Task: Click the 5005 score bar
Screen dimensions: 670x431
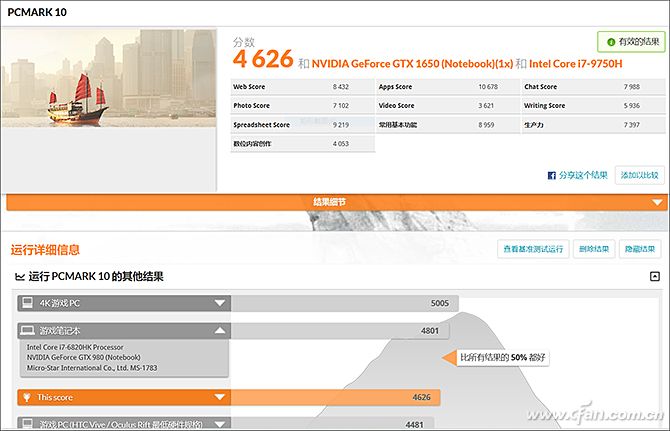Action: click(344, 303)
